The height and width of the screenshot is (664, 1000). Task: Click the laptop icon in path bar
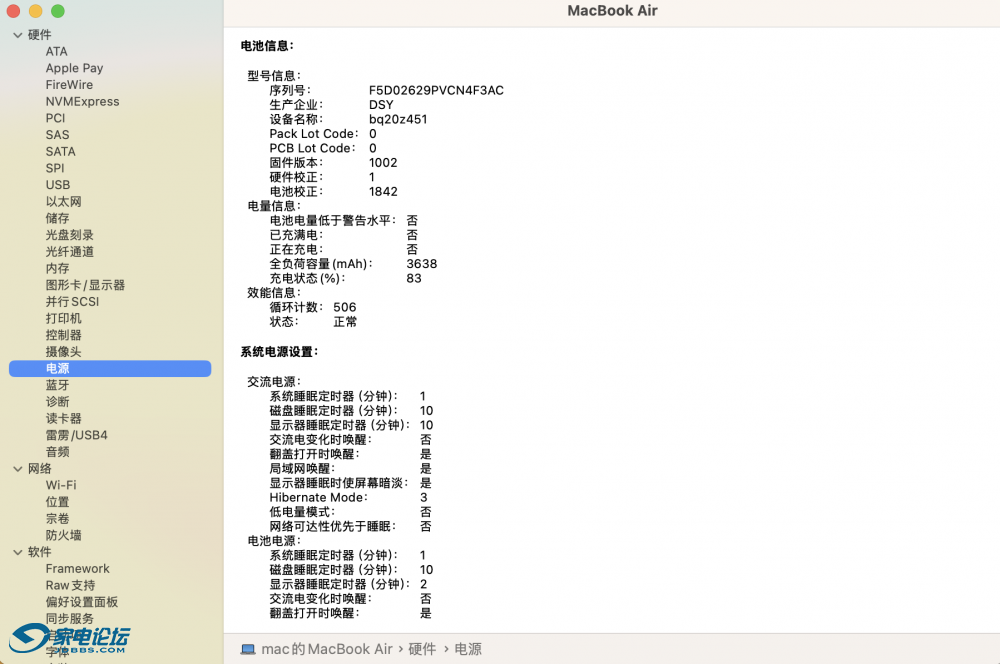pyautogui.click(x=247, y=649)
